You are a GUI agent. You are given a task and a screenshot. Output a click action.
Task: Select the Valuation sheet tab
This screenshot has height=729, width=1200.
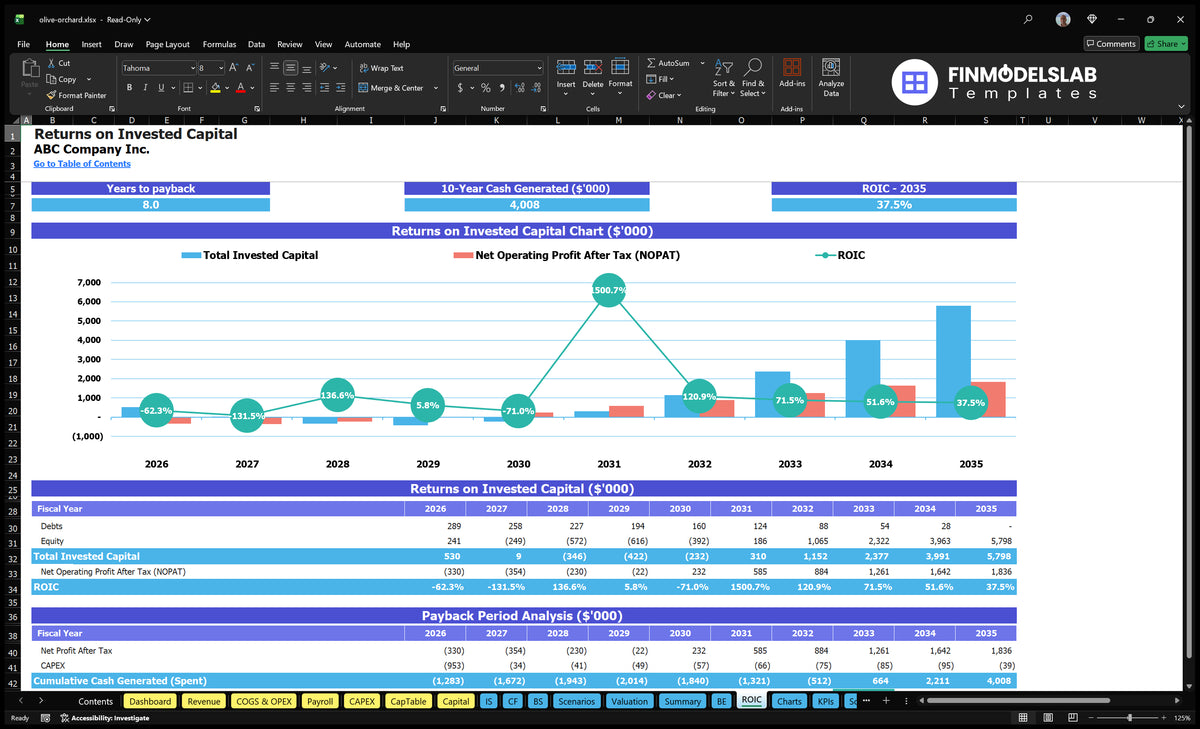pos(629,701)
